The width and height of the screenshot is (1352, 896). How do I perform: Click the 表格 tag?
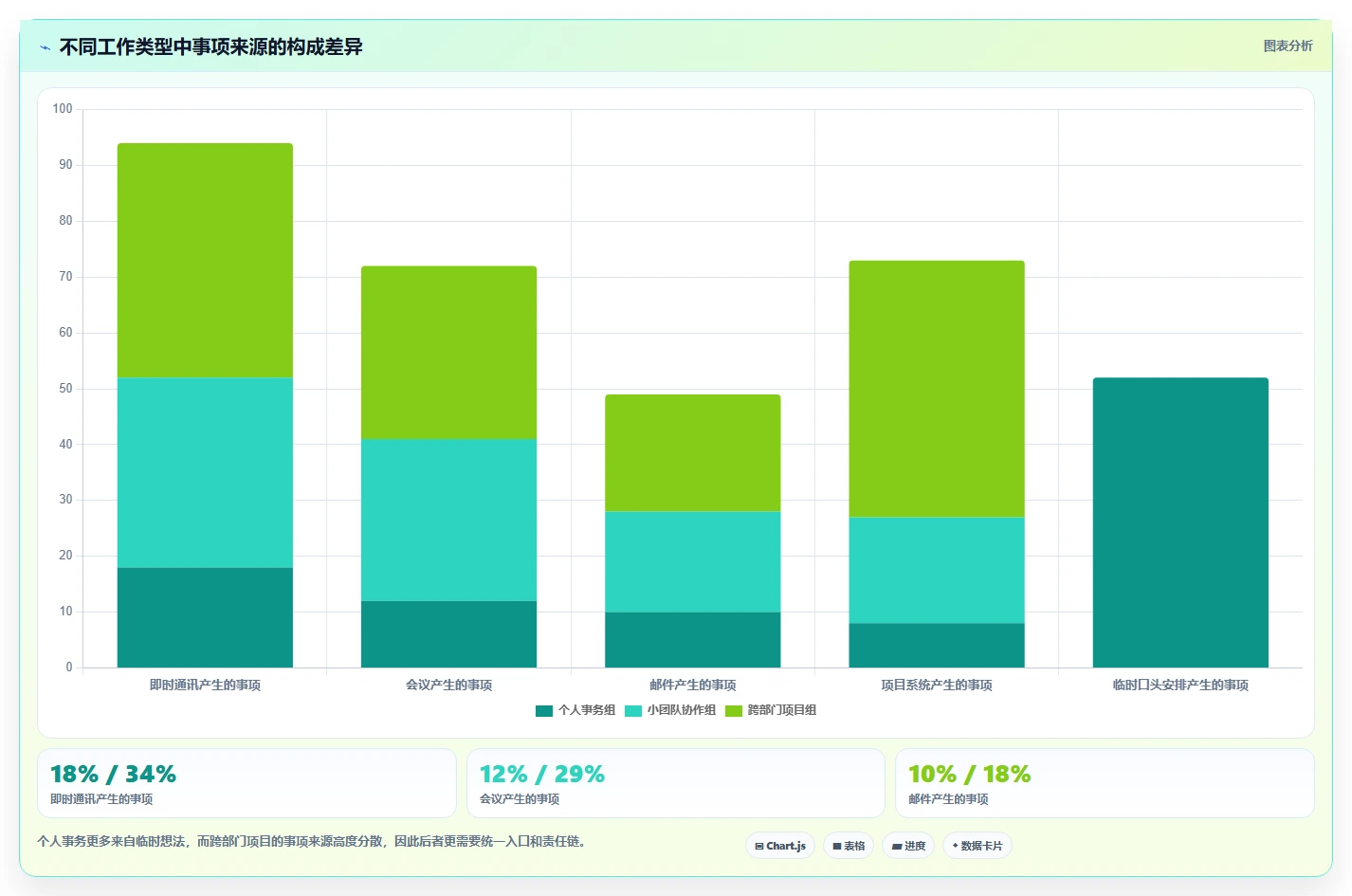click(849, 846)
